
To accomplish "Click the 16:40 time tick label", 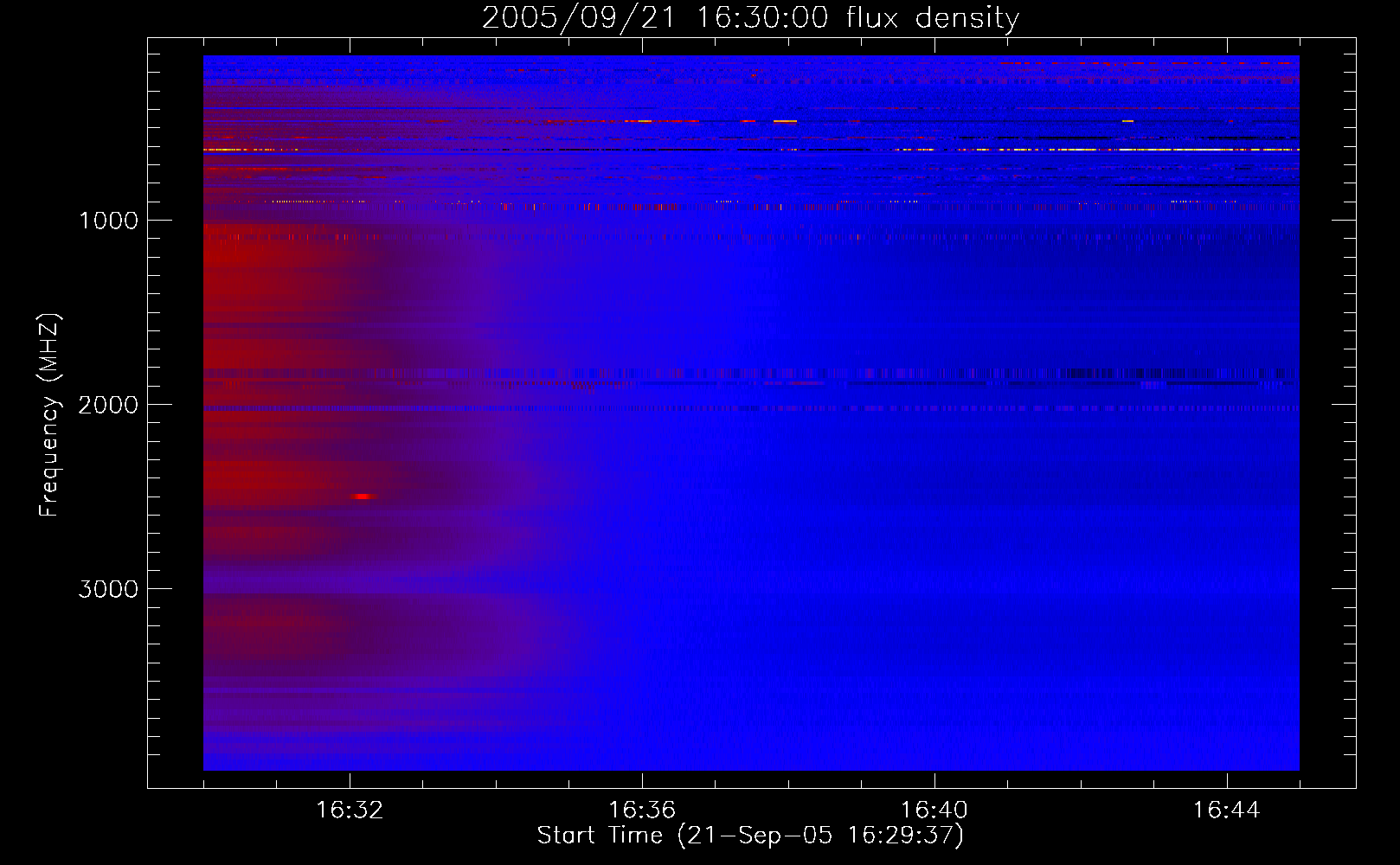I will coord(934,811).
